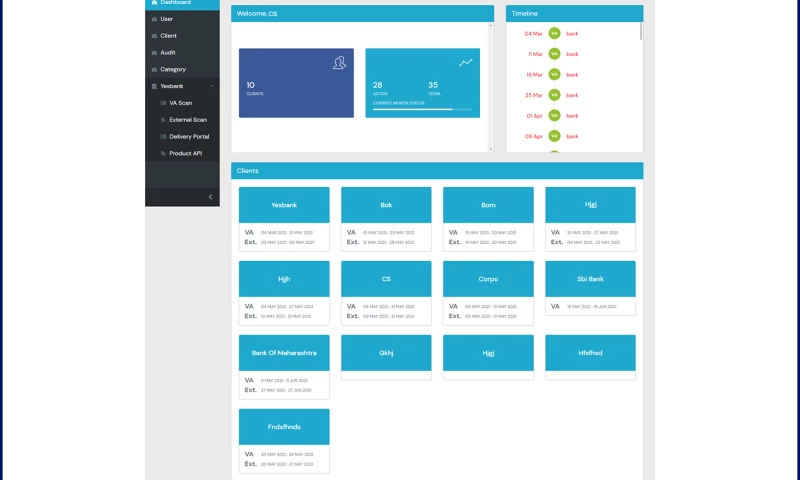
Task: Click the bank link for 04 Mar
Action: 572,34
